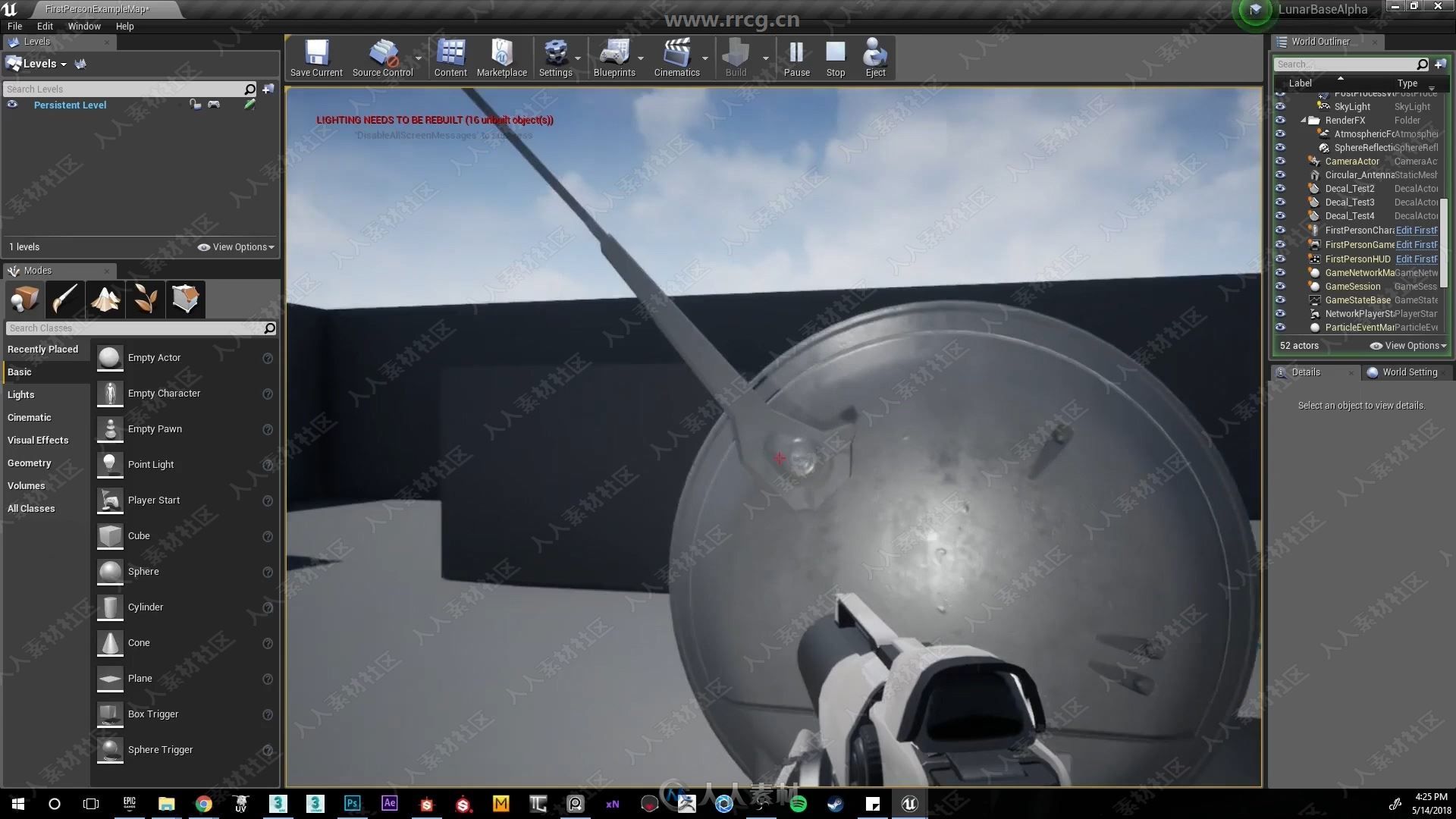
Task: Click the Cone shape icon
Action: point(110,643)
